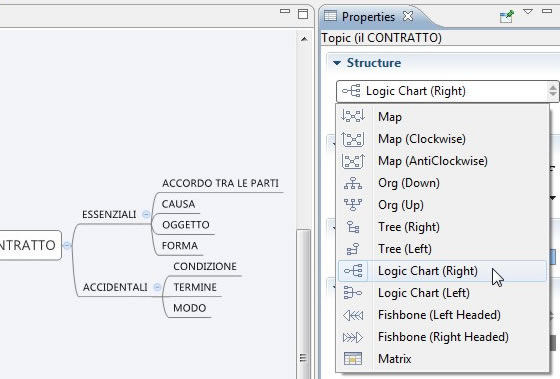Viewport: 560px width, 379px height.
Task: Choose Map from structure list
Action: pyautogui.click(x=442, y=117)
